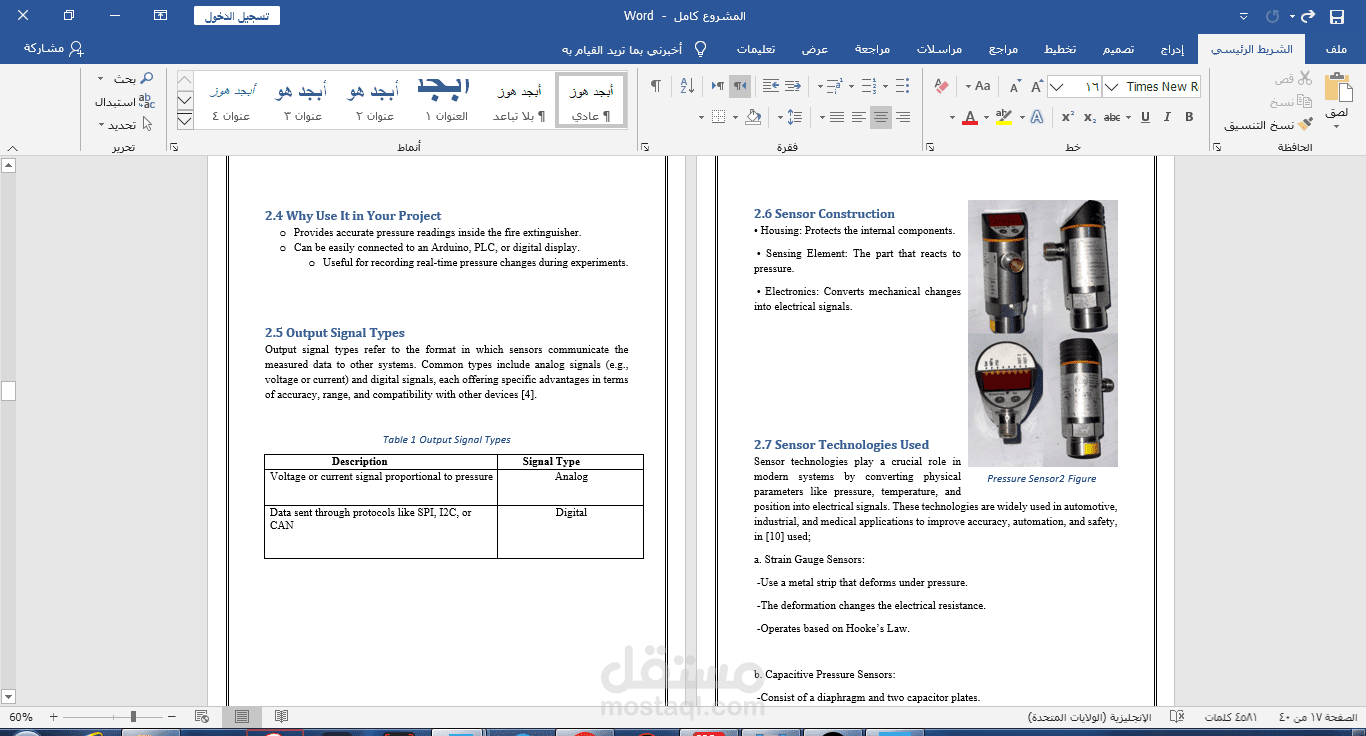1366x736 pixels.
Task: Click the Format Painter (نسخ التنسيق) button
Action: pyautogui.click(x=1268, y=124)
